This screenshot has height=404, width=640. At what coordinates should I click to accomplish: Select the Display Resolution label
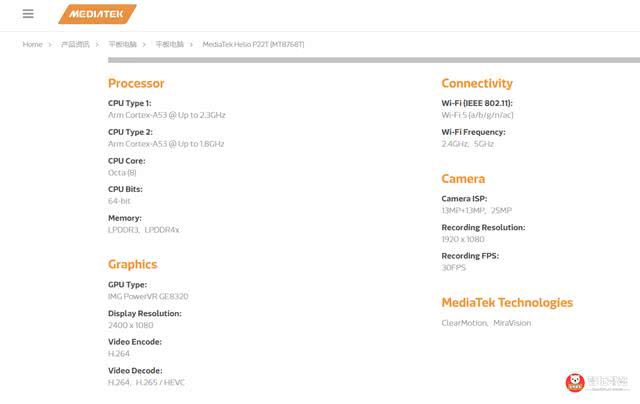coord(145,313)
